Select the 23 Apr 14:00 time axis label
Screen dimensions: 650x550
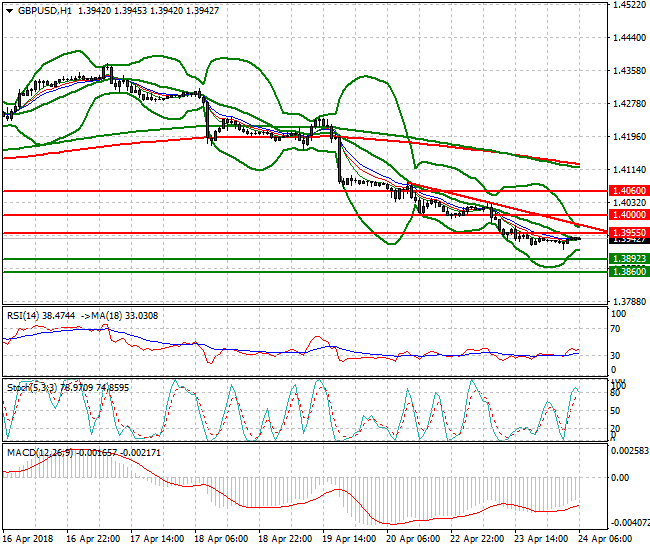[541, 539]
